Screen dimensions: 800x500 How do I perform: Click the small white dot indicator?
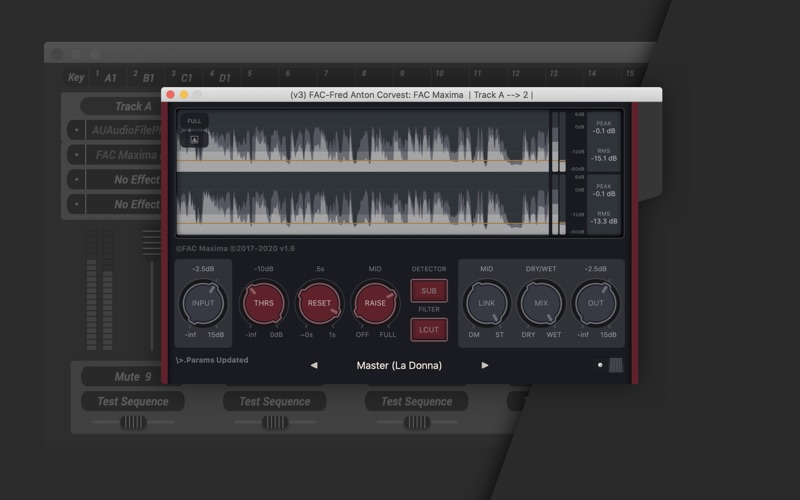(x=600, y=365)
